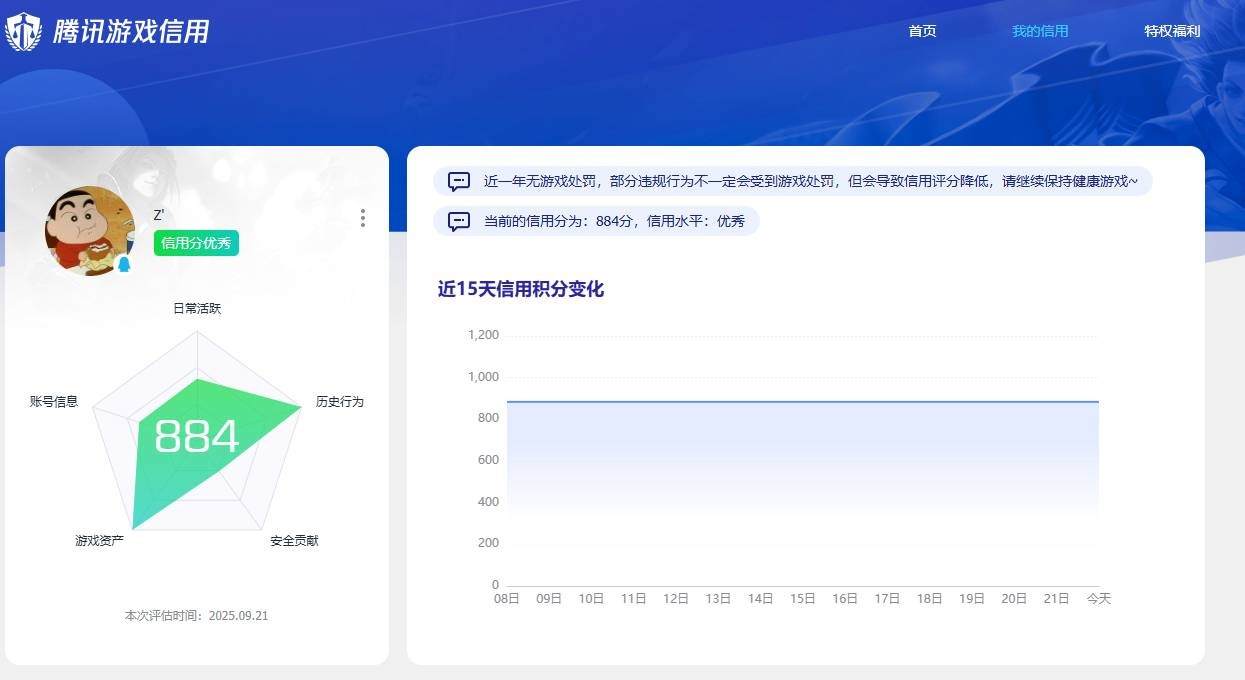Click the 信用分优秀 green badge

[x=196, y=243]
